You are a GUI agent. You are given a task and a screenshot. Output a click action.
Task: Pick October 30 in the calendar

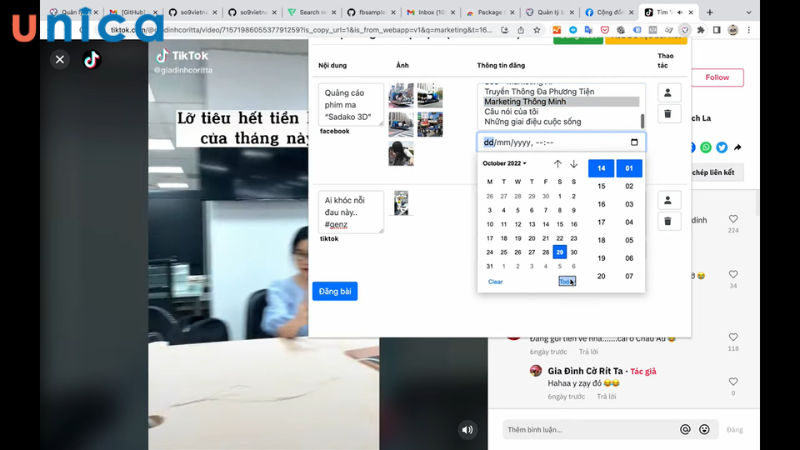(573, 252)
